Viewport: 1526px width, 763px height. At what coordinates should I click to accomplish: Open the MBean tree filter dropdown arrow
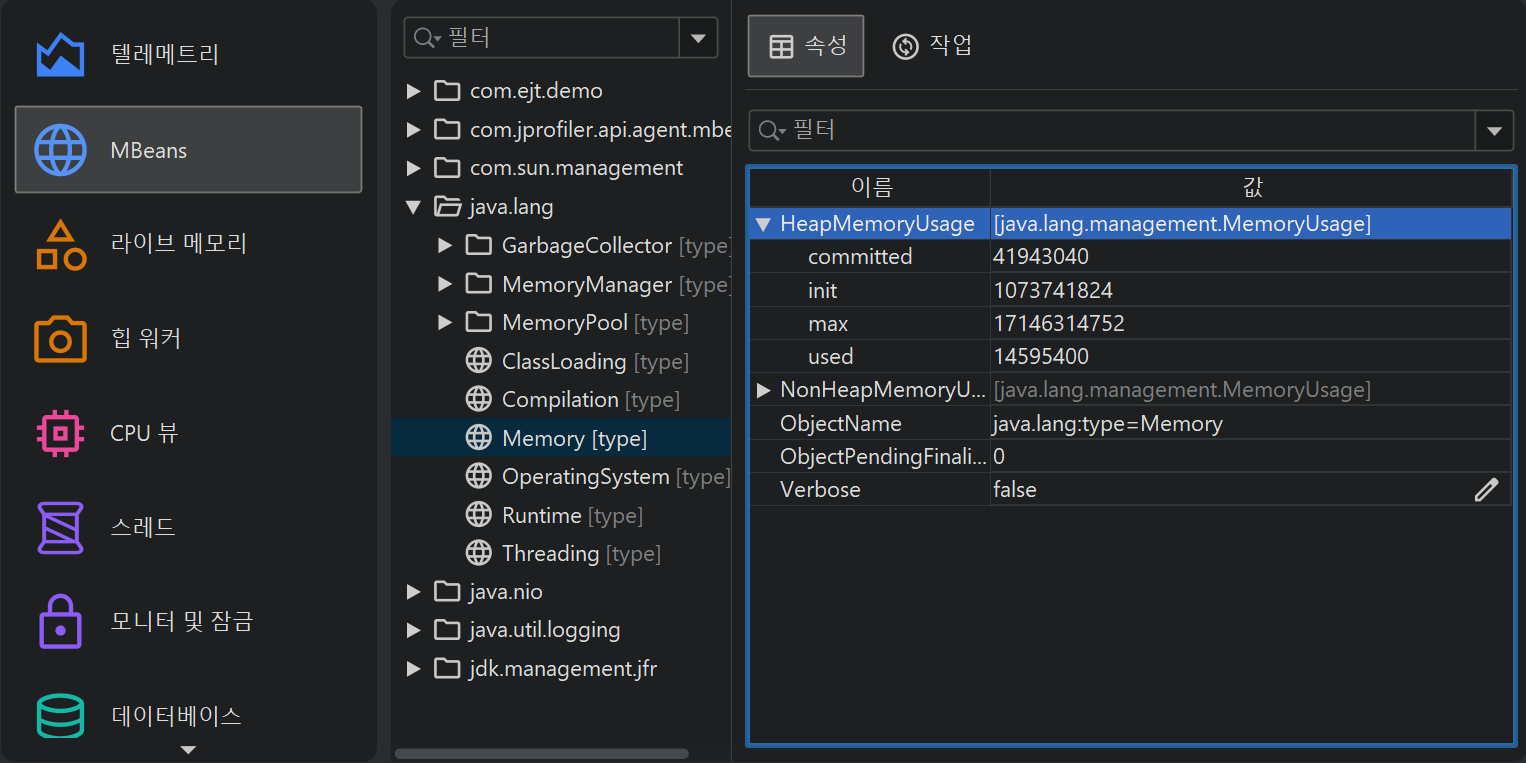697,38
